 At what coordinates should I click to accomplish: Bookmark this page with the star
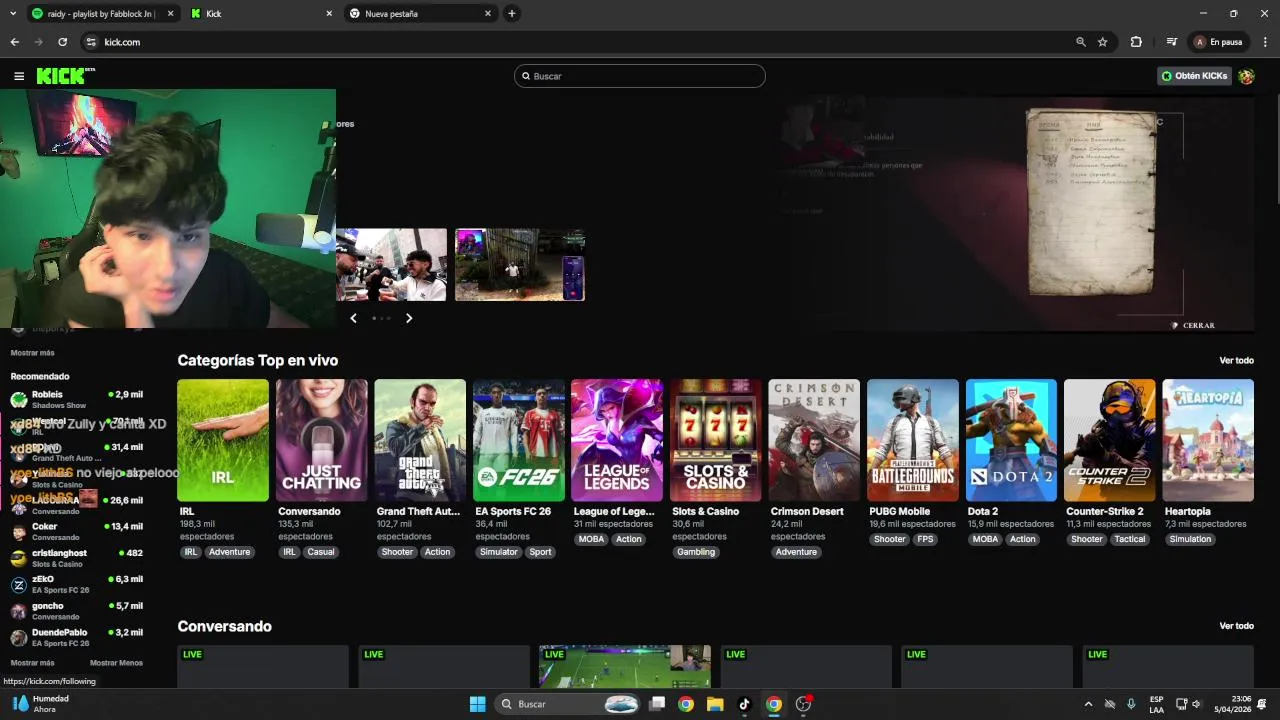[x=1103, y=42]
